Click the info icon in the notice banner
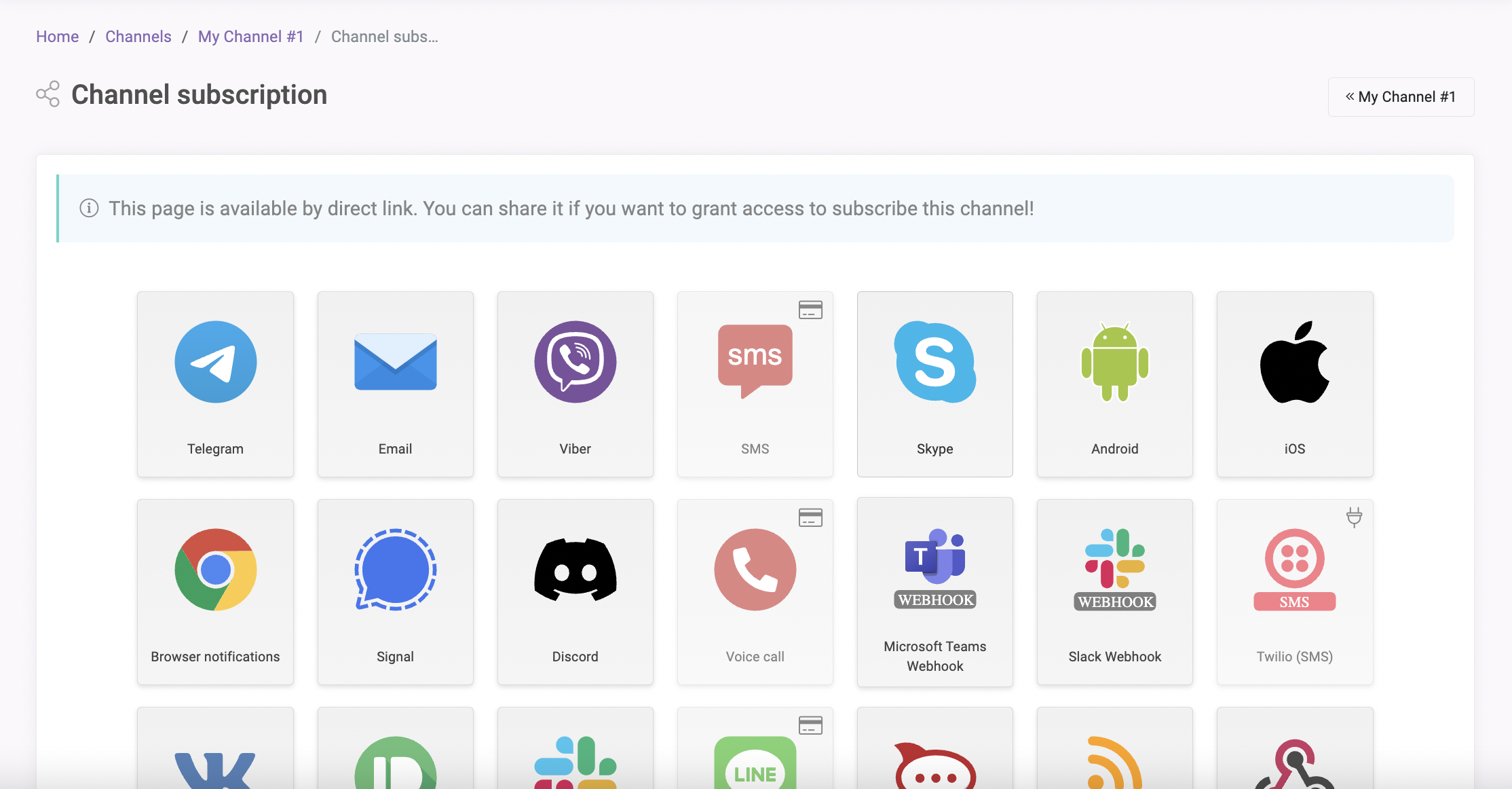This screenshot has height=789, width=1512. (x=89, y=208)
